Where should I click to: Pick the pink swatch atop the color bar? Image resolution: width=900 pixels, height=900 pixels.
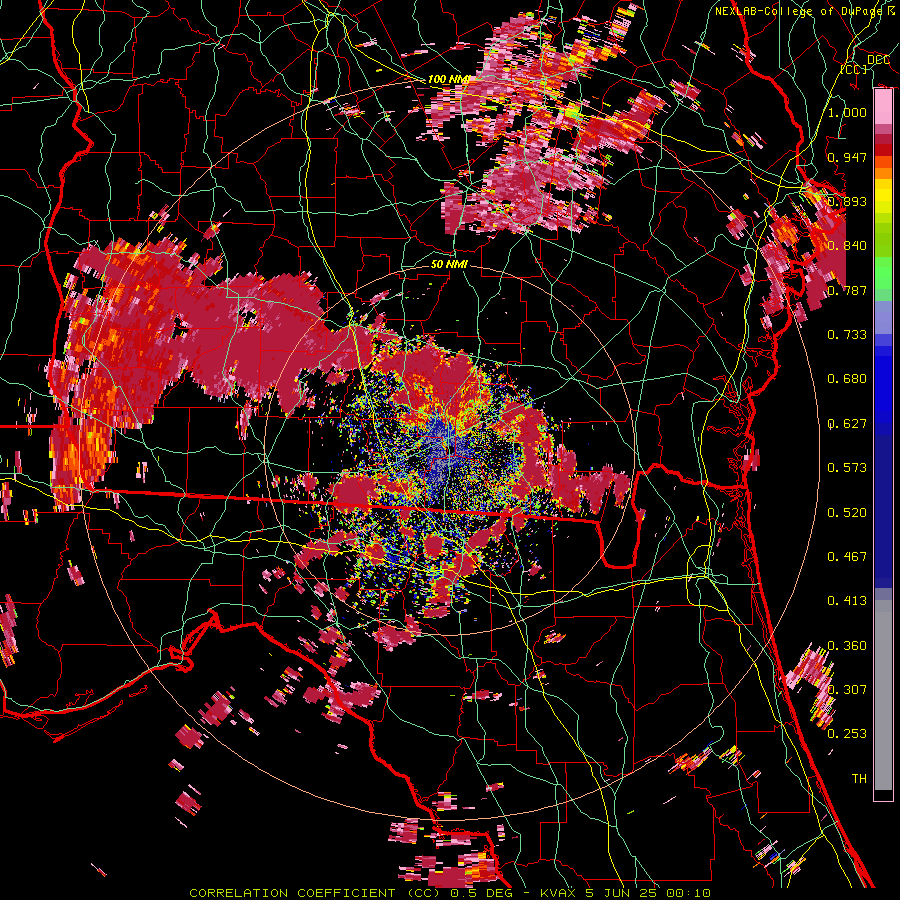click(x=883, y=107)
